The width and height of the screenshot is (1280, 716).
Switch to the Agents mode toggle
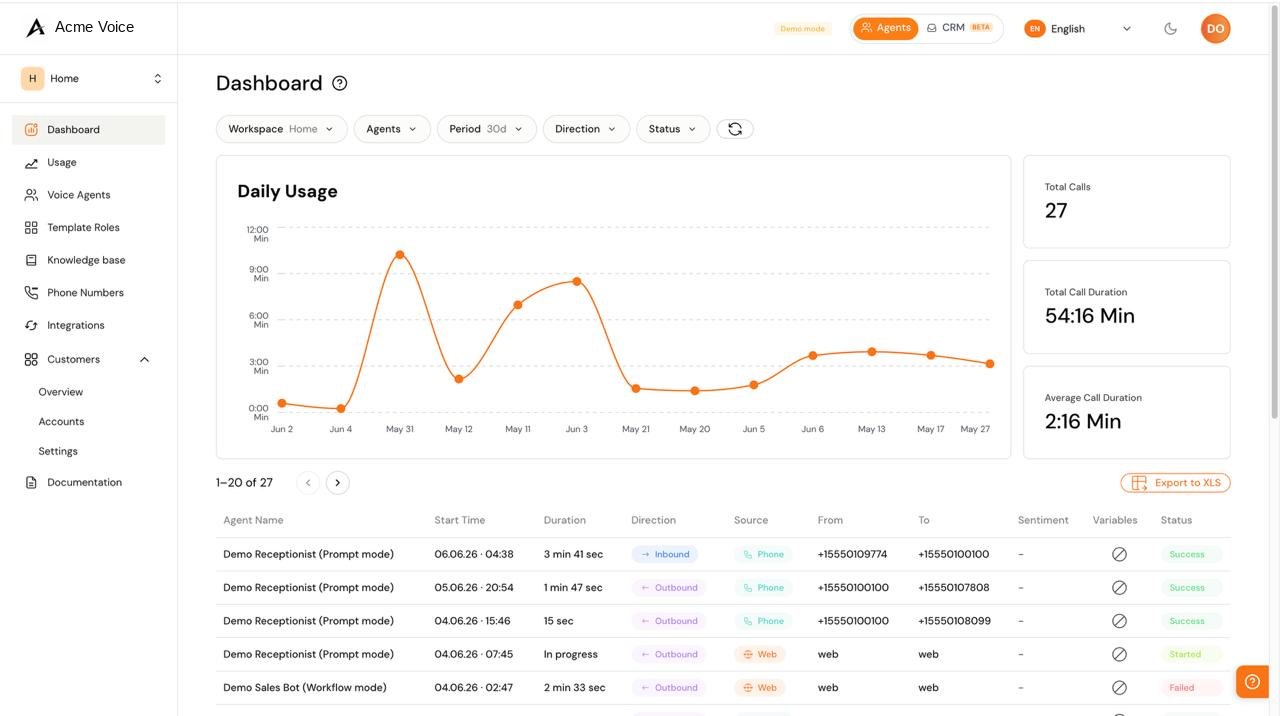(886, 28)
